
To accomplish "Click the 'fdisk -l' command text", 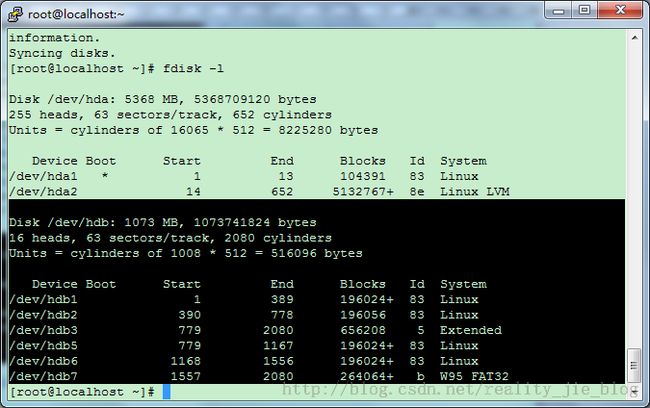I will coord(193,68).
